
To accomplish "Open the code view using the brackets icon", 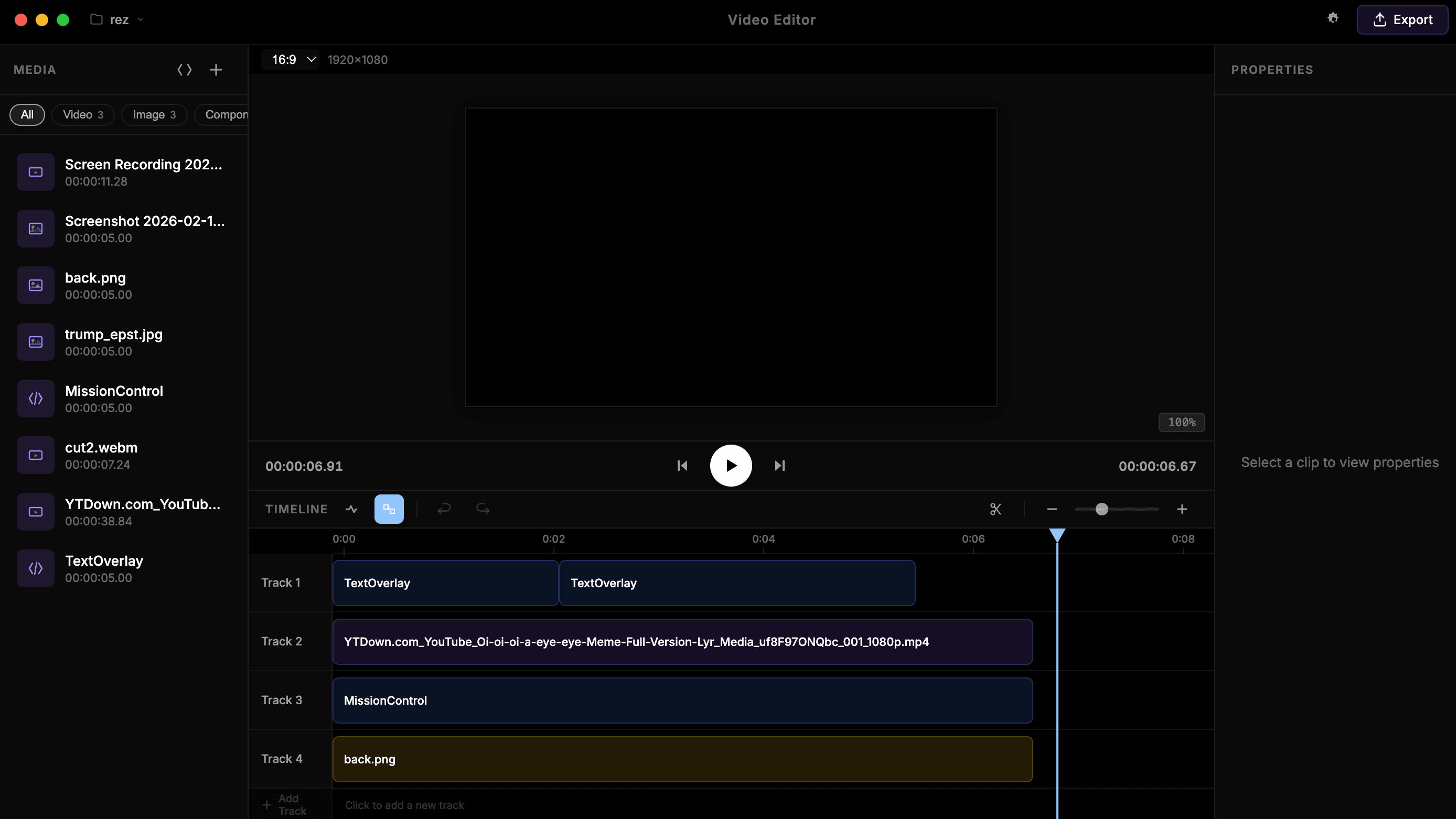I will pos(184,69).
